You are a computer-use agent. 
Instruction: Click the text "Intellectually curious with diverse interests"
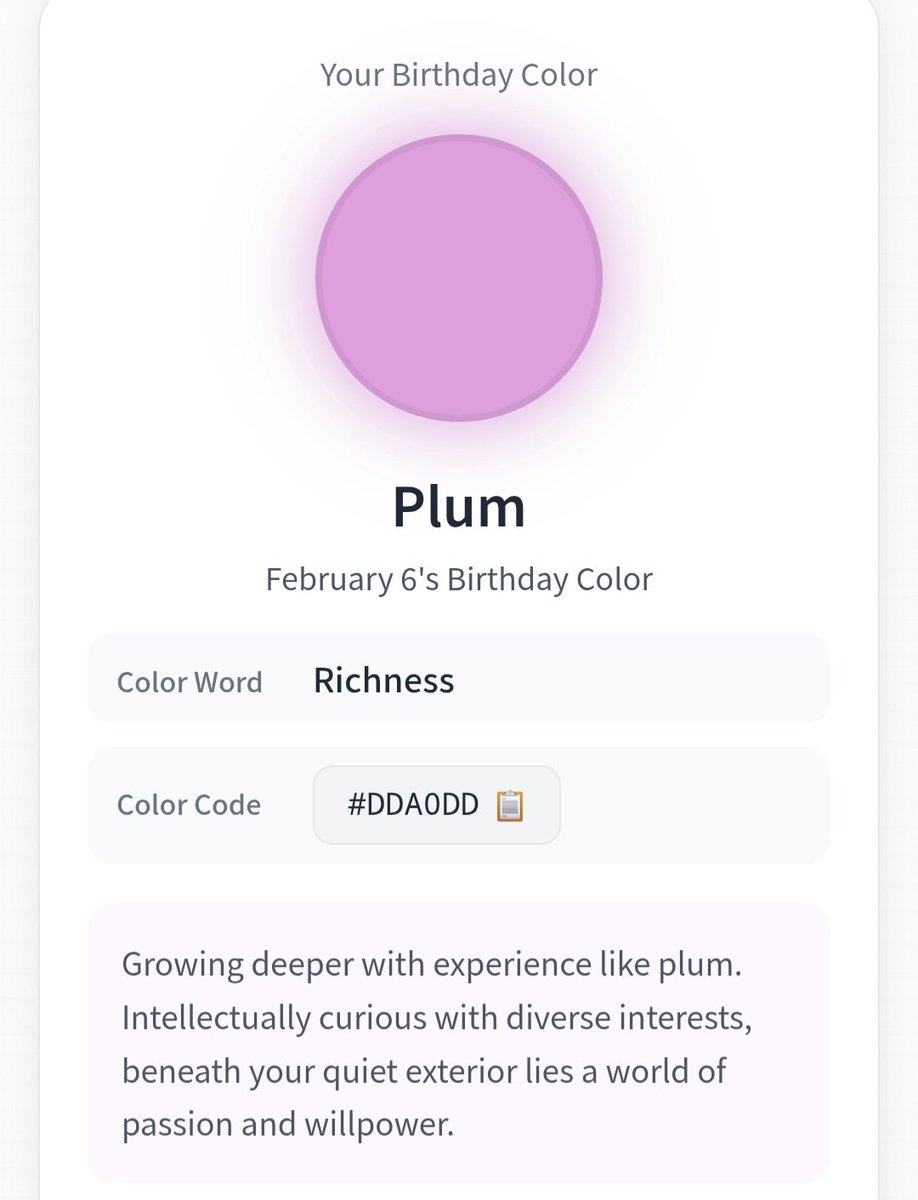tap(436, 1019)
